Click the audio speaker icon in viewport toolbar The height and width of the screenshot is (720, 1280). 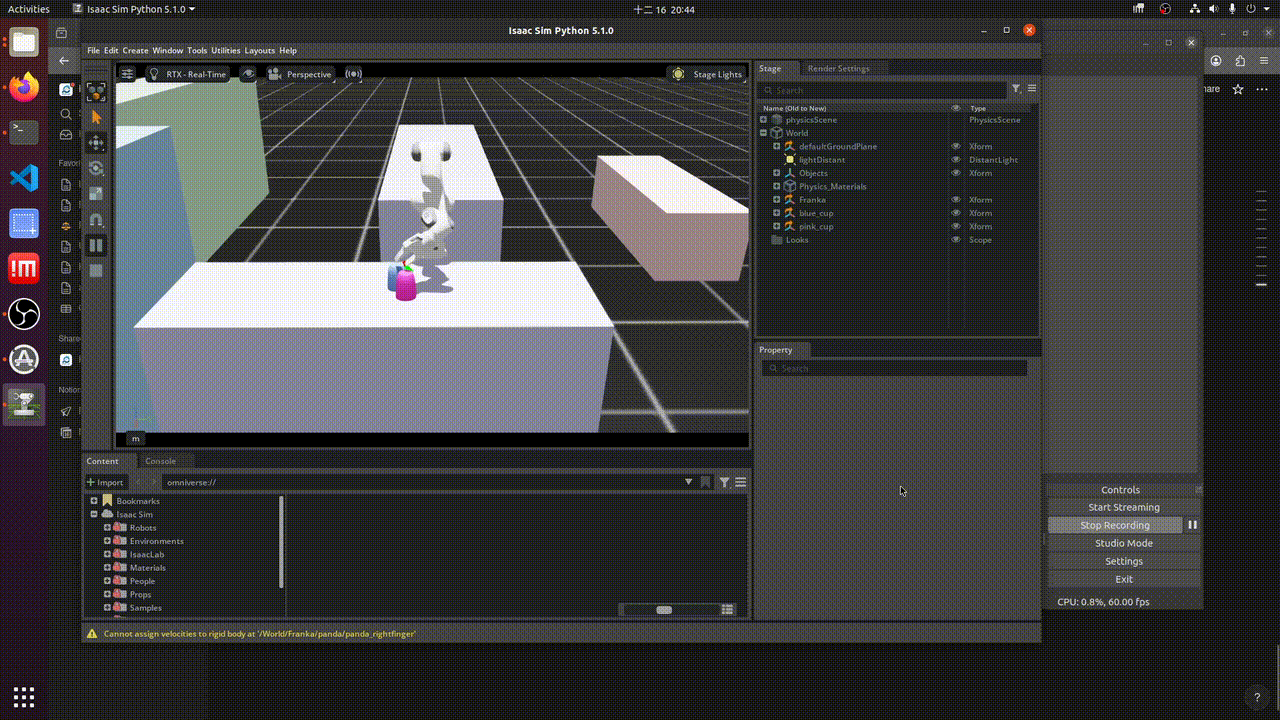pyautogui.click(x=354, y=73)
